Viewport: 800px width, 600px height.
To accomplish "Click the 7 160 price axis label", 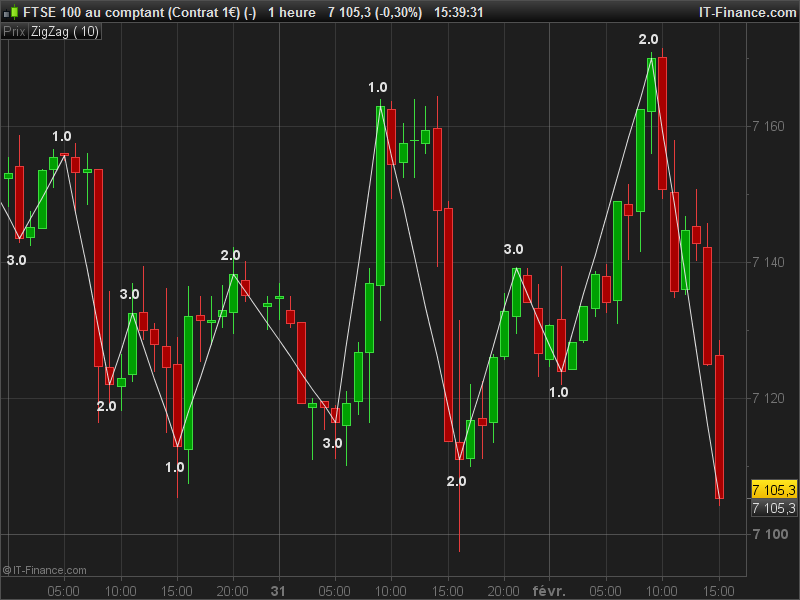I will pyautogui.click(x=768, y=127).
